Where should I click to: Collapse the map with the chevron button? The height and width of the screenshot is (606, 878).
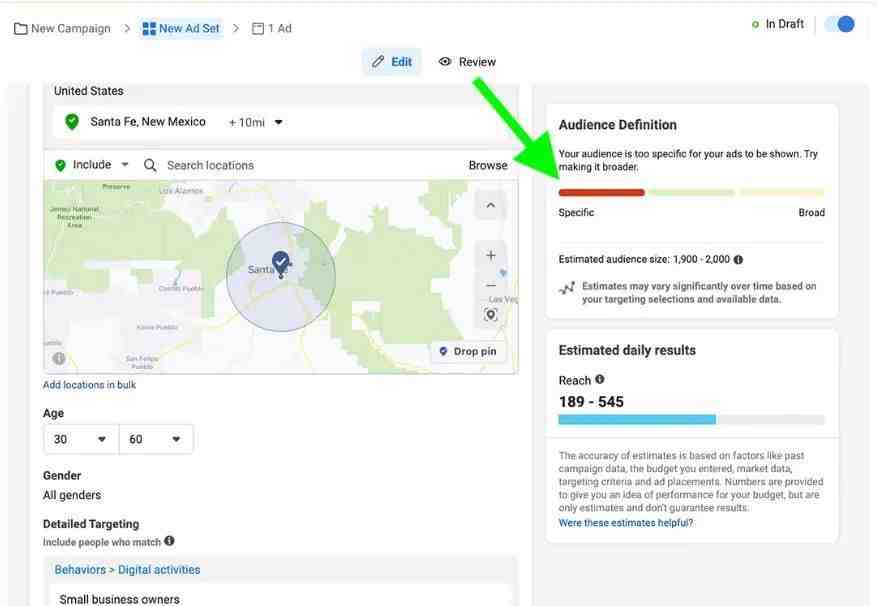point(491,206)
